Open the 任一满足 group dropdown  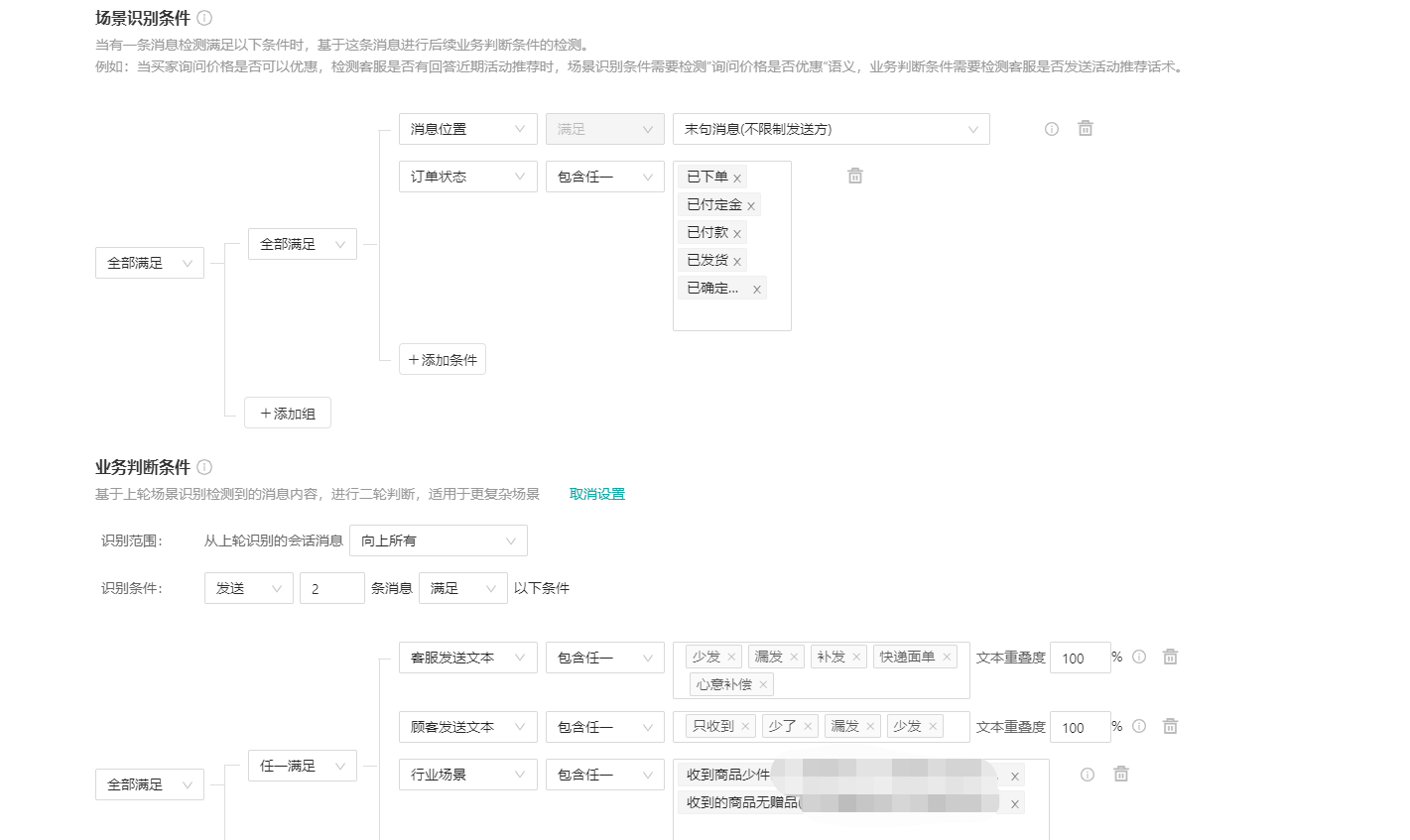pos(302,766)
